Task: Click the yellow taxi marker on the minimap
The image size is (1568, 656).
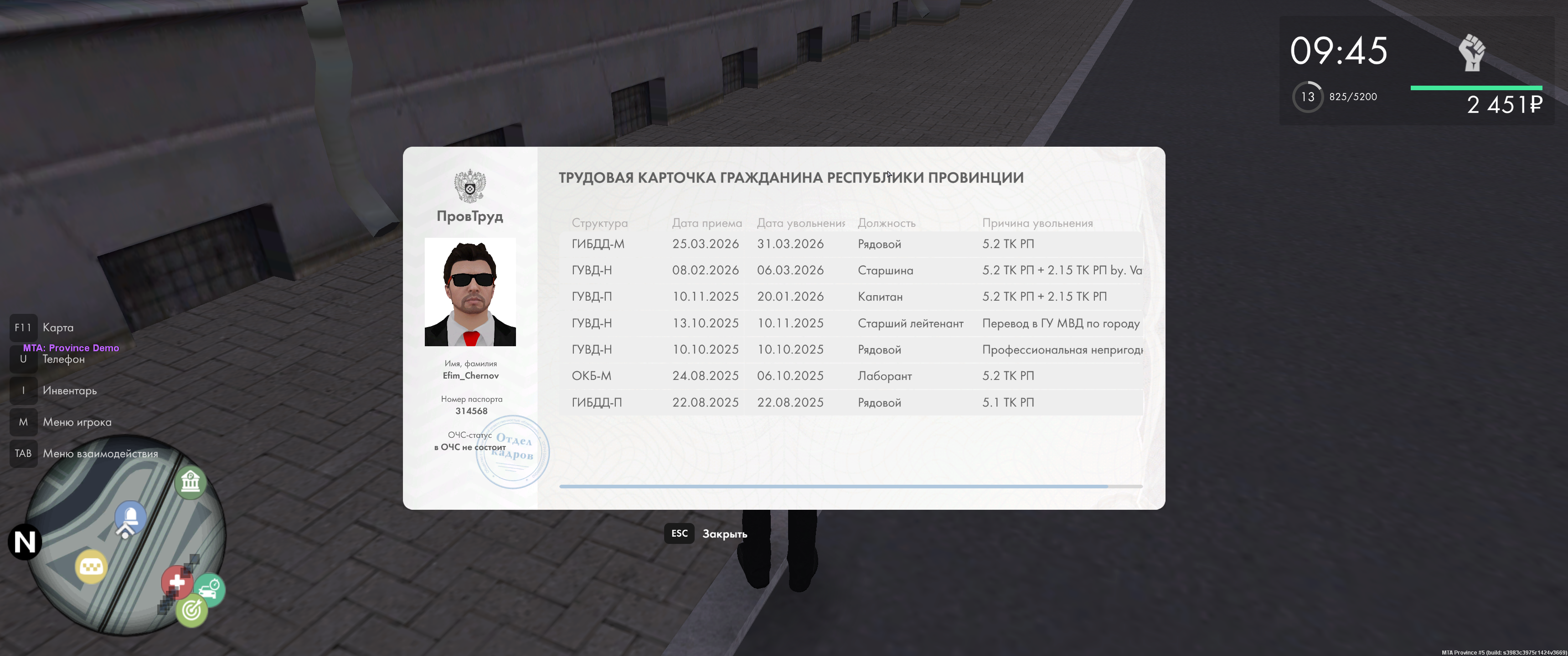Action: click(x=91, y=567)
